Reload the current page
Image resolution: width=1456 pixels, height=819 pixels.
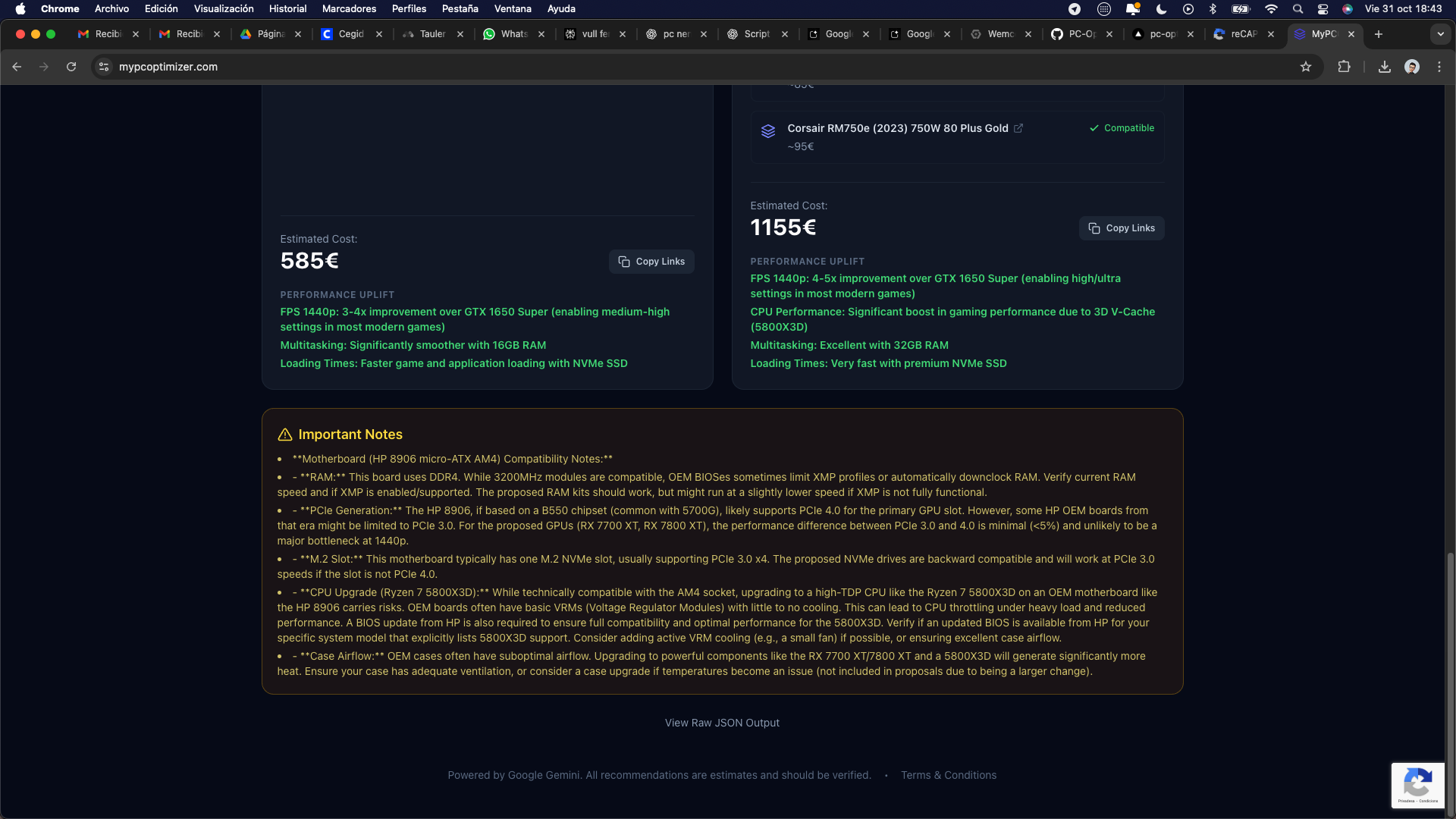71,67
